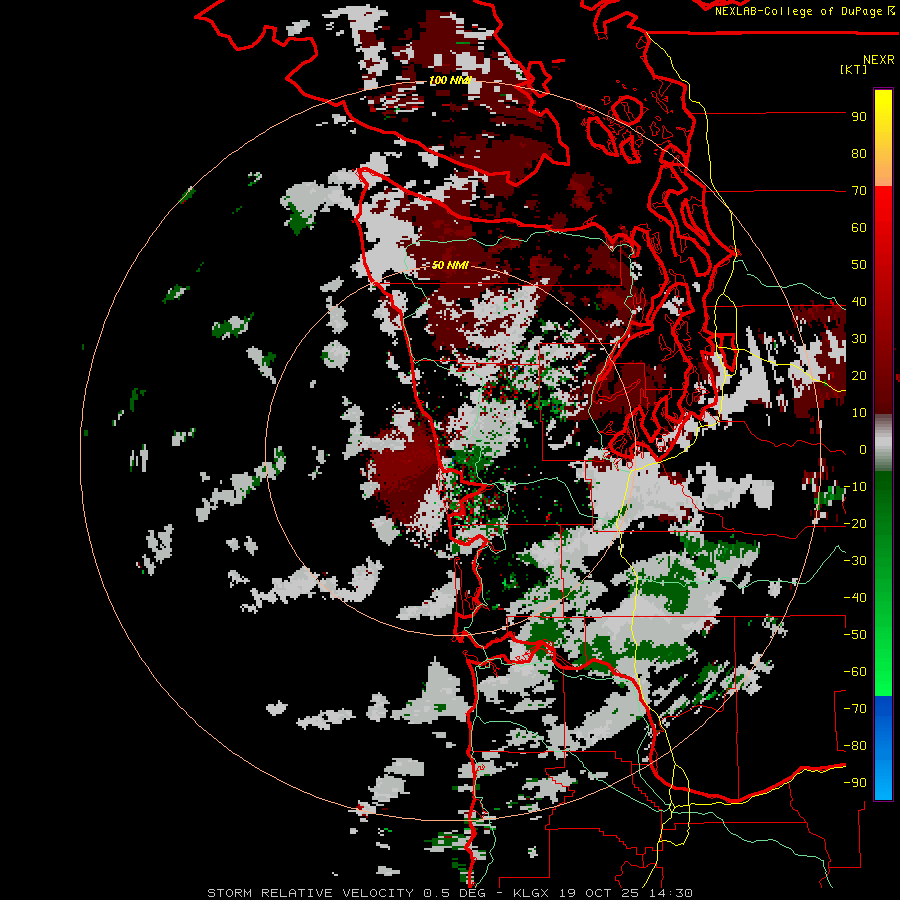Select the 20 value on velocity scale
The image size is (900, 900).
(859, 376)
